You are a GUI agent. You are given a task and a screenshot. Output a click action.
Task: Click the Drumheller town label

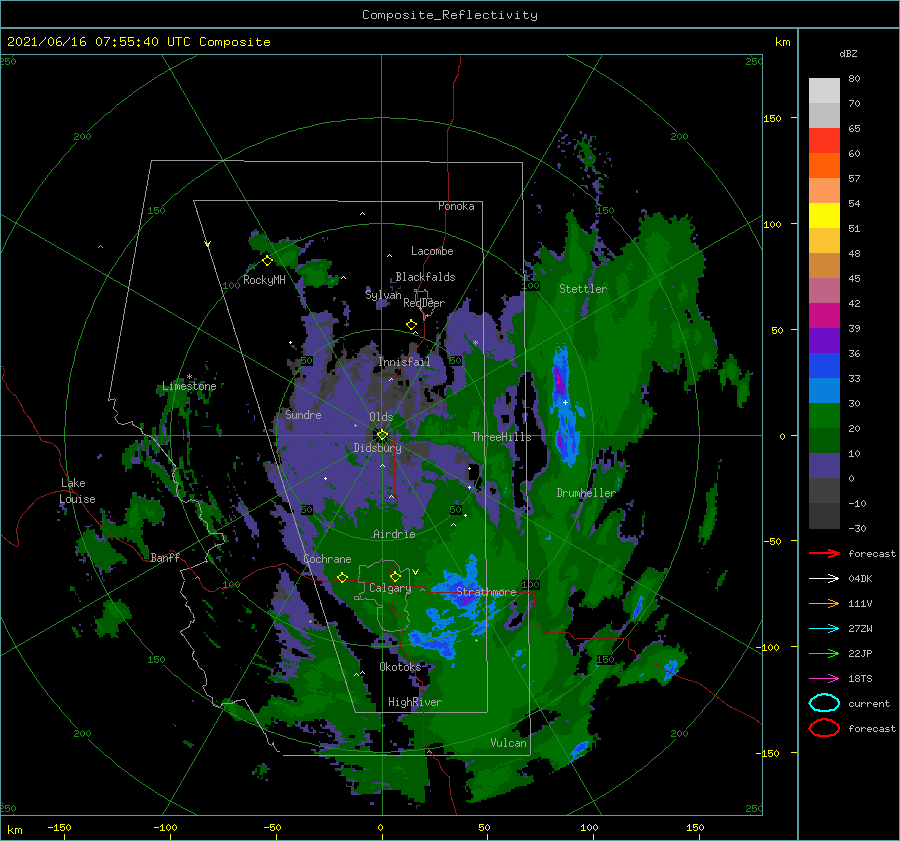click(x=586, y=493)
